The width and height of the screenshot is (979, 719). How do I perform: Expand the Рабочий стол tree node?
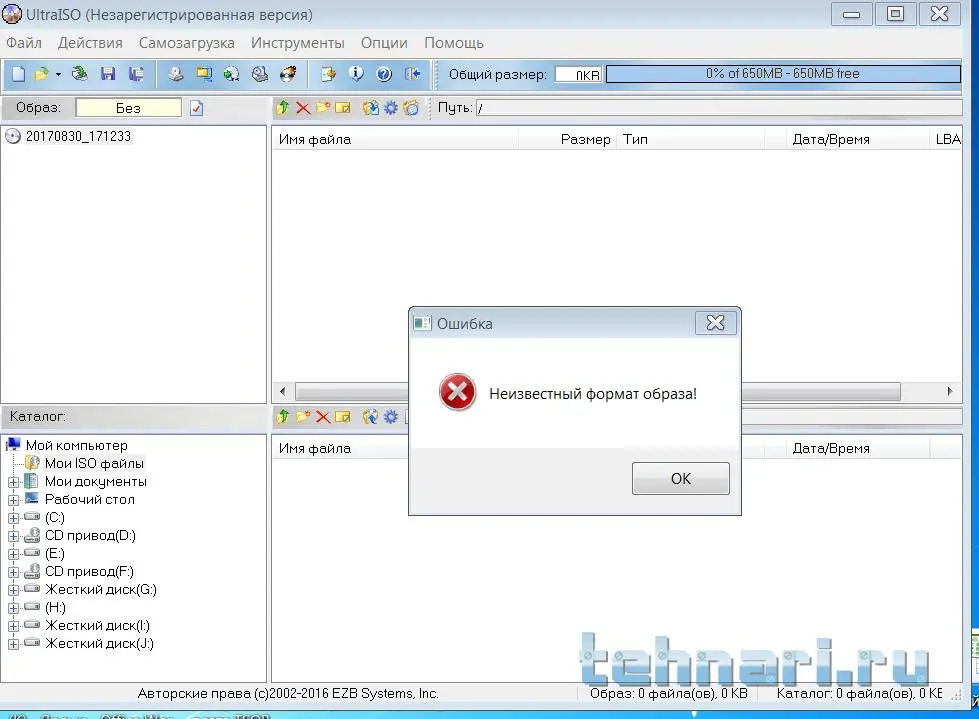pyautogui.click(x=13, y=500)
